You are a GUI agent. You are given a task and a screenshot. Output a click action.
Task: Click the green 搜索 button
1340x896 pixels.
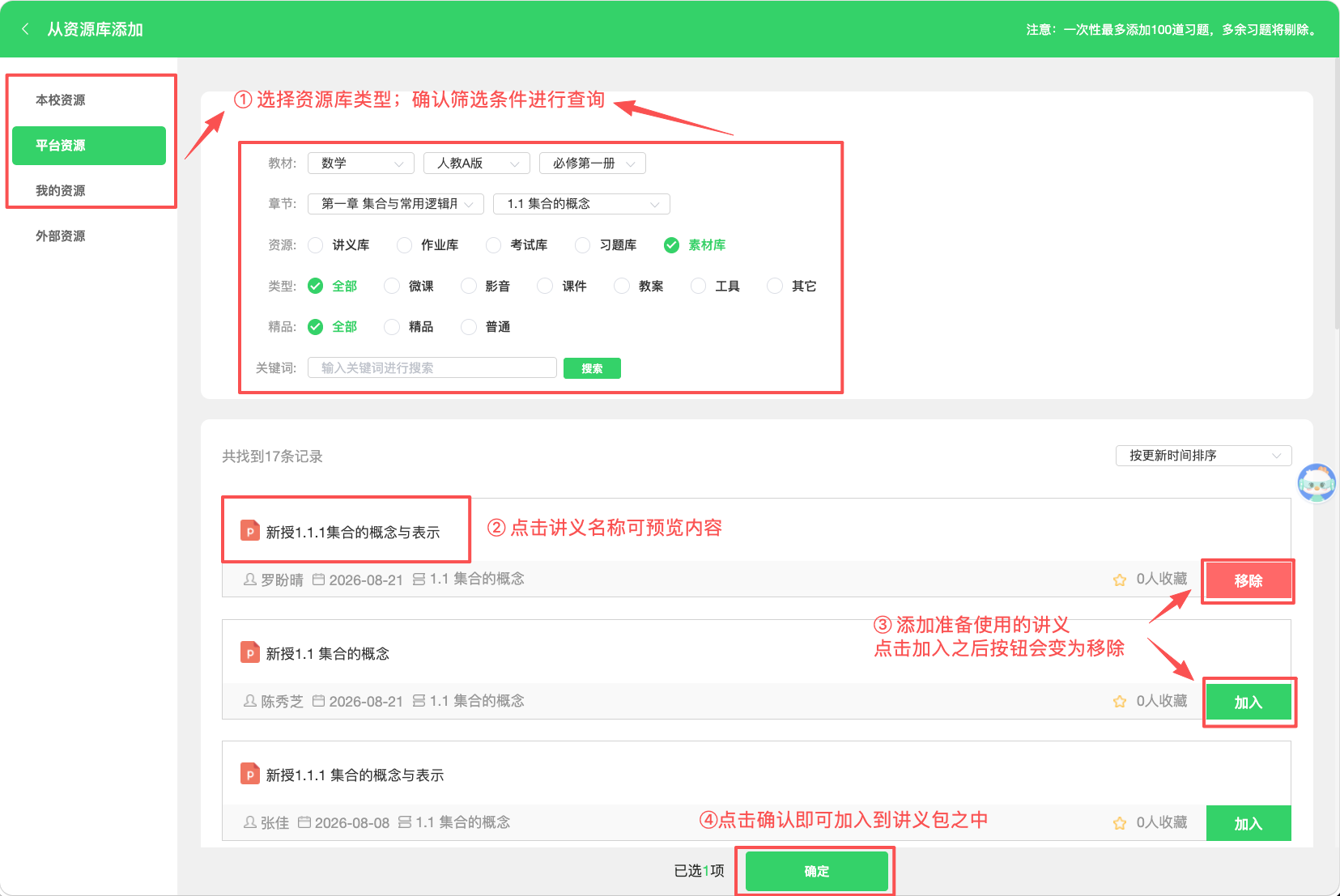[x=592, y=368]
